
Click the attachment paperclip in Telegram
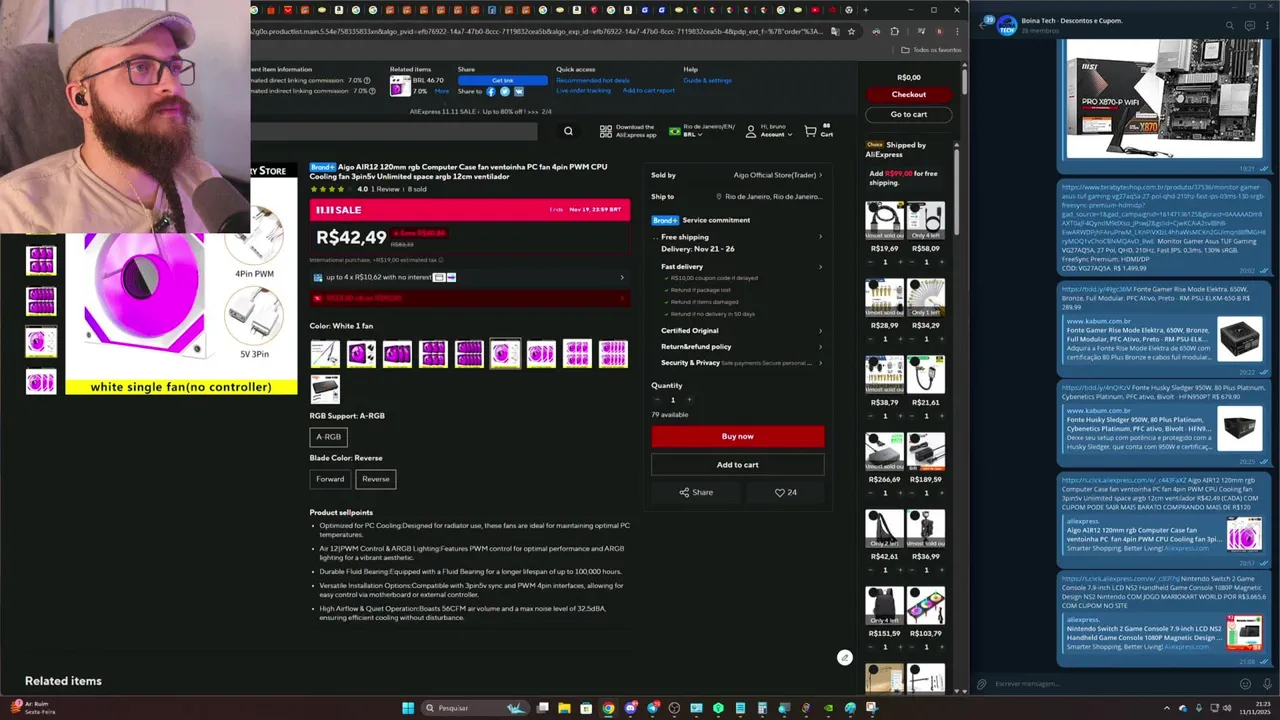[x=982, y=684]
